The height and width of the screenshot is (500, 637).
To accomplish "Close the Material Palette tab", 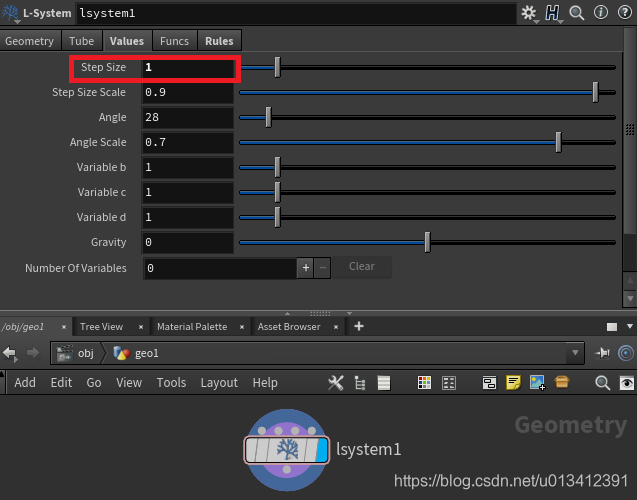I will [242, 327].
